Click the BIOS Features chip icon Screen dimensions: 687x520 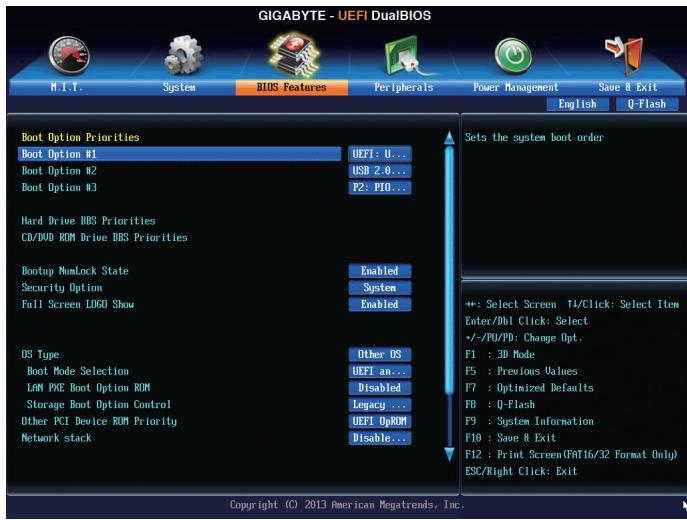[293, 55]
